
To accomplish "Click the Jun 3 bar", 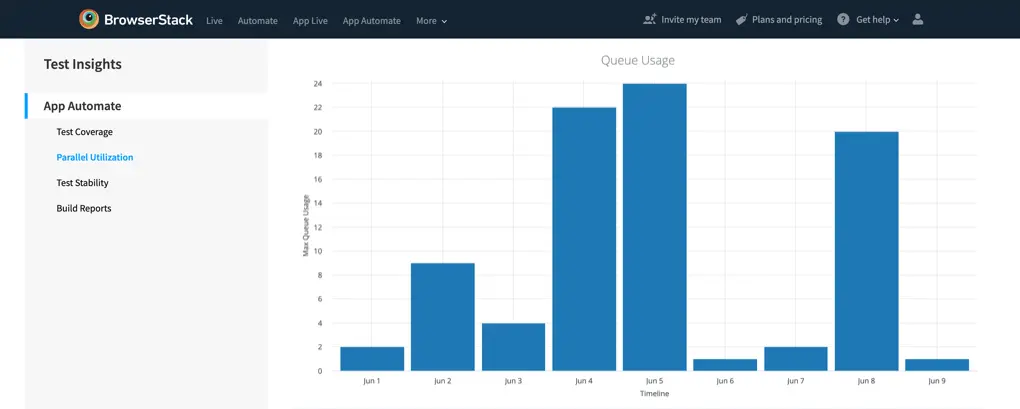I will pyautogui.click(x=513, y=347).
